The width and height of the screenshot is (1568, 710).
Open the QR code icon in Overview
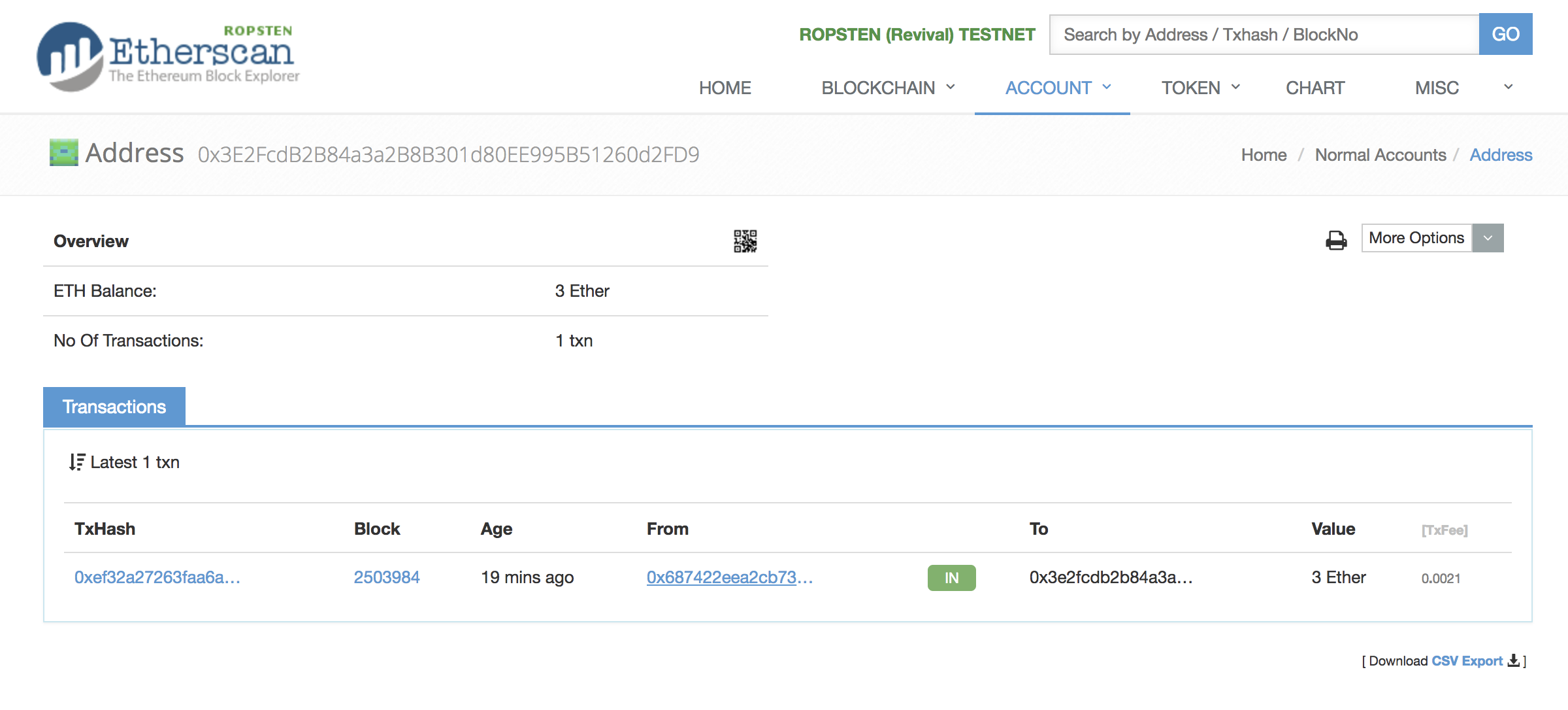[x=745, y=241]
